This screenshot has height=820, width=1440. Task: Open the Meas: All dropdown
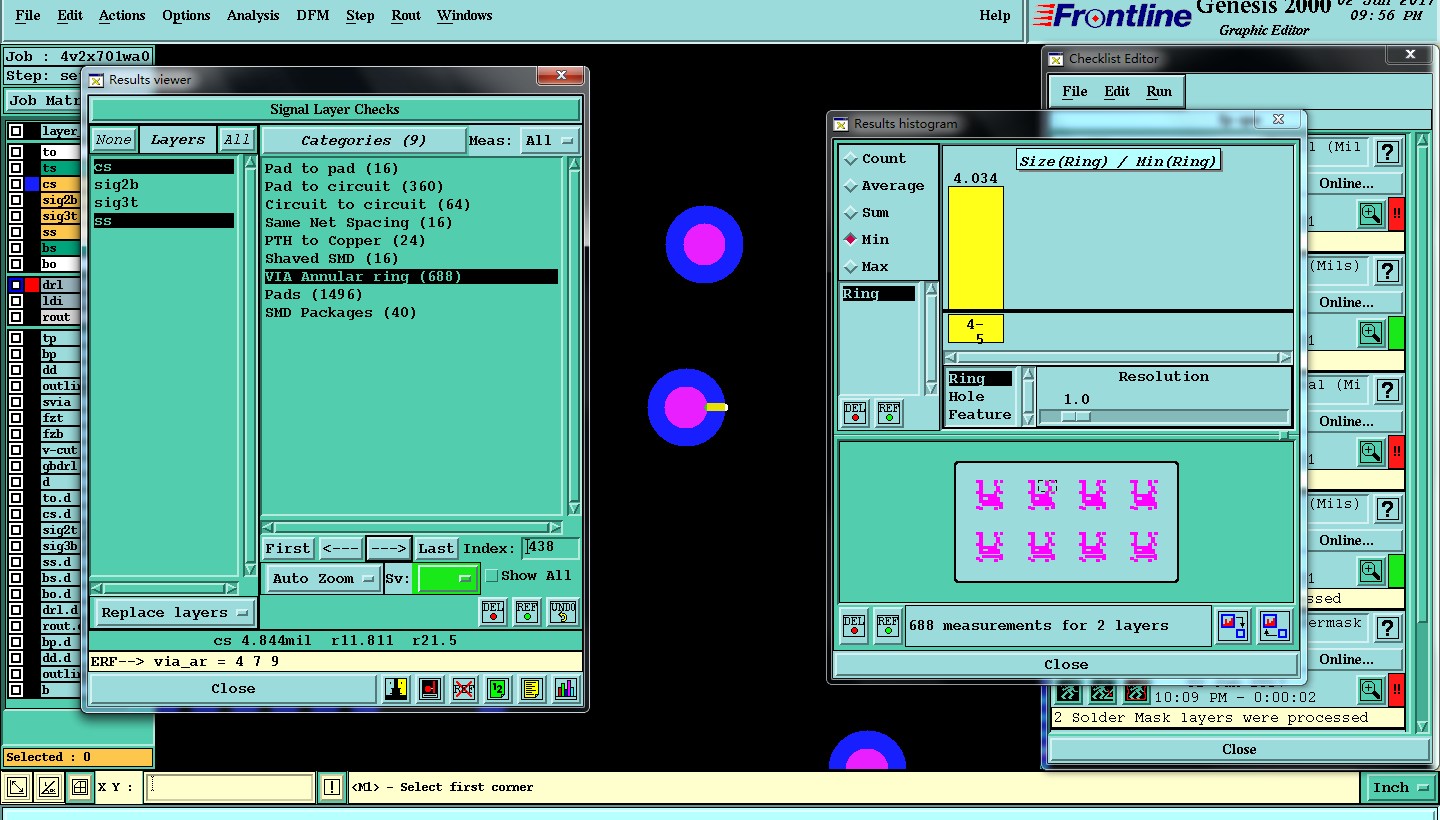pos(550,140)
